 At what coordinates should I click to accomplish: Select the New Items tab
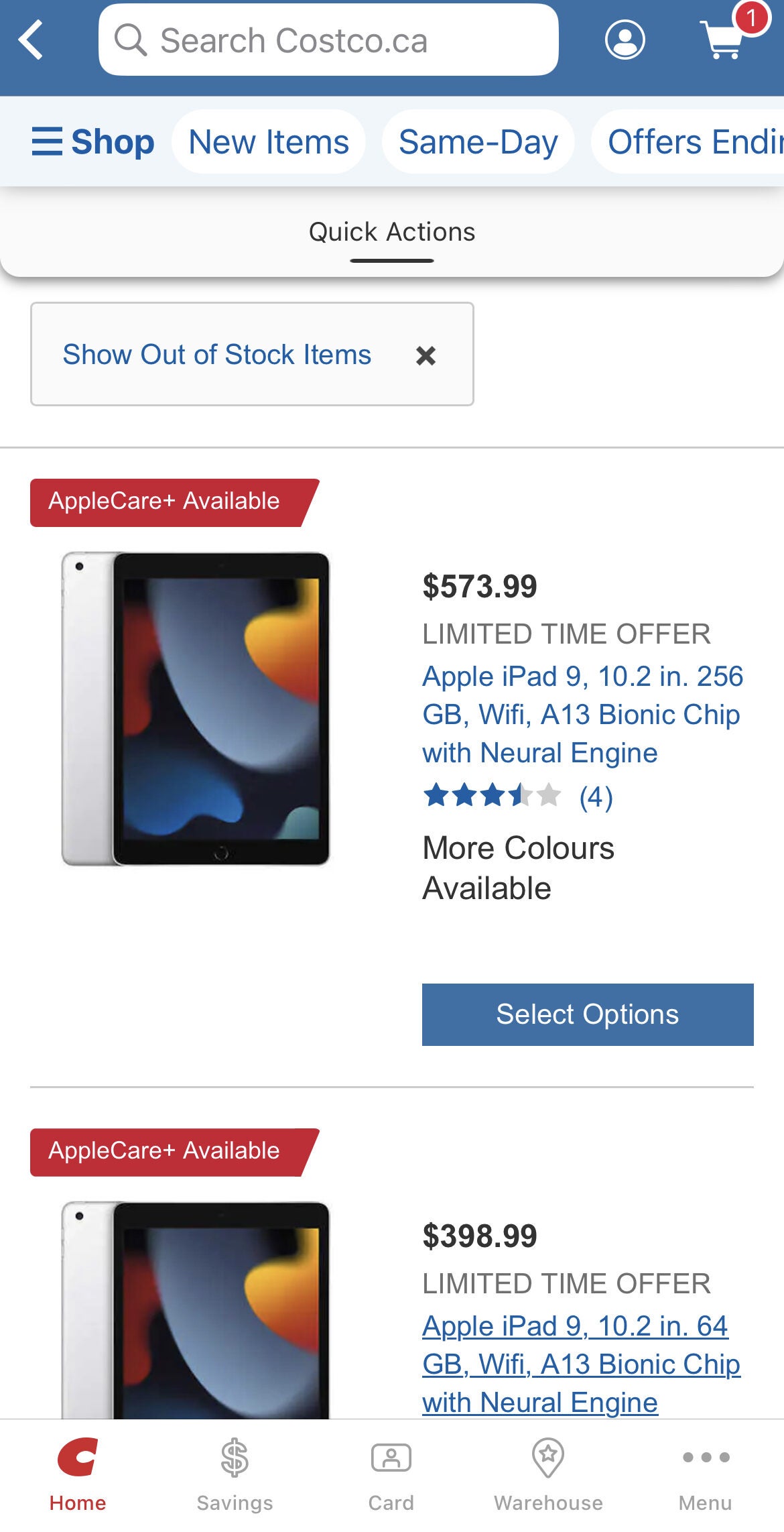click(x=267, y=141)
